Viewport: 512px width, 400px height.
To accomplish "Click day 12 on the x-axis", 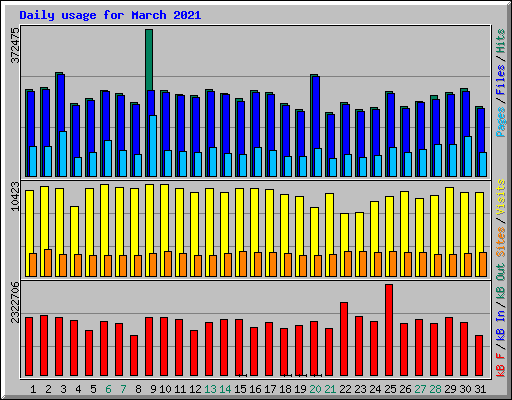I will [x=195, y=389].
